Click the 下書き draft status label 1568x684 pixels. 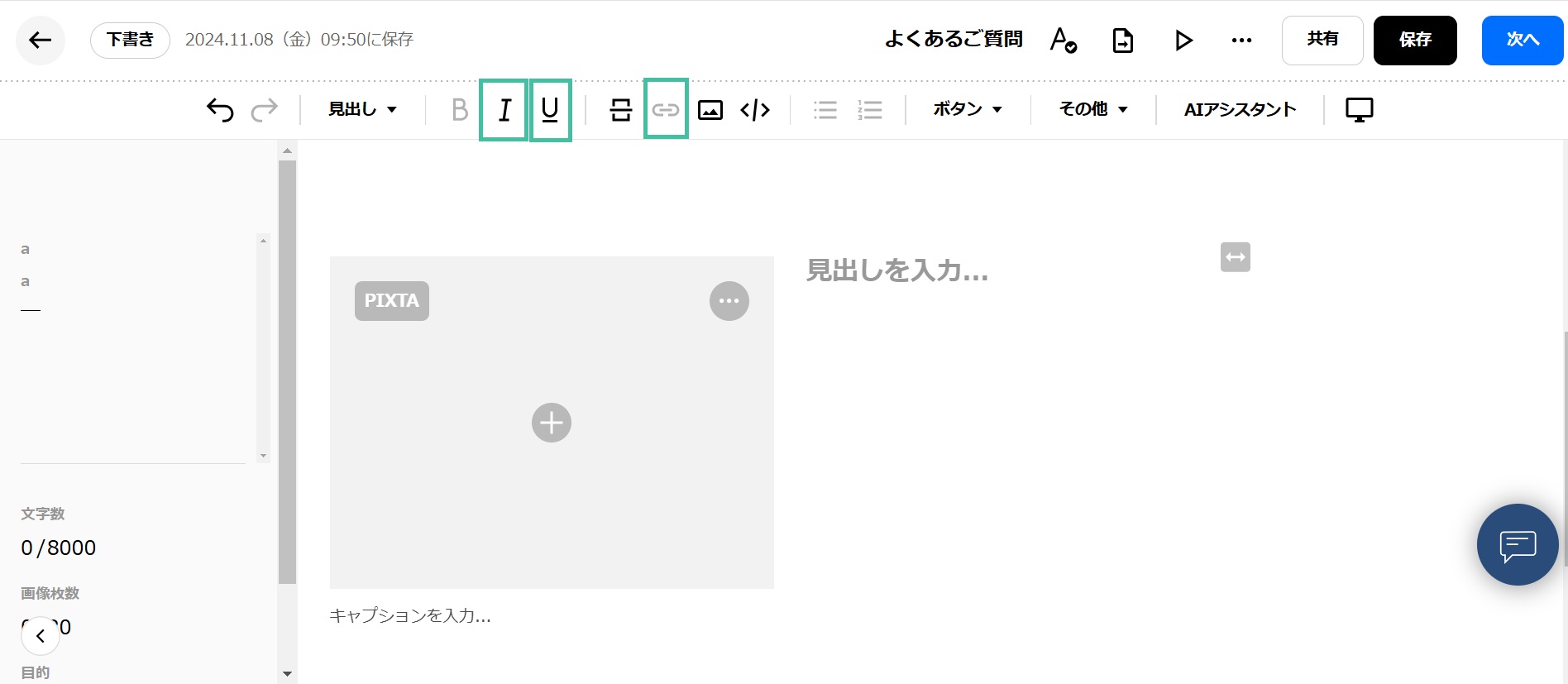(x=130, y=40)
